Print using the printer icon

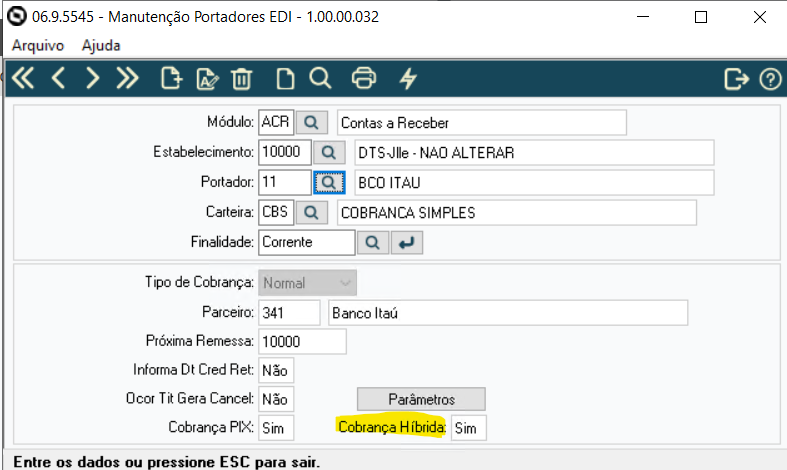(x=364, y=79)
